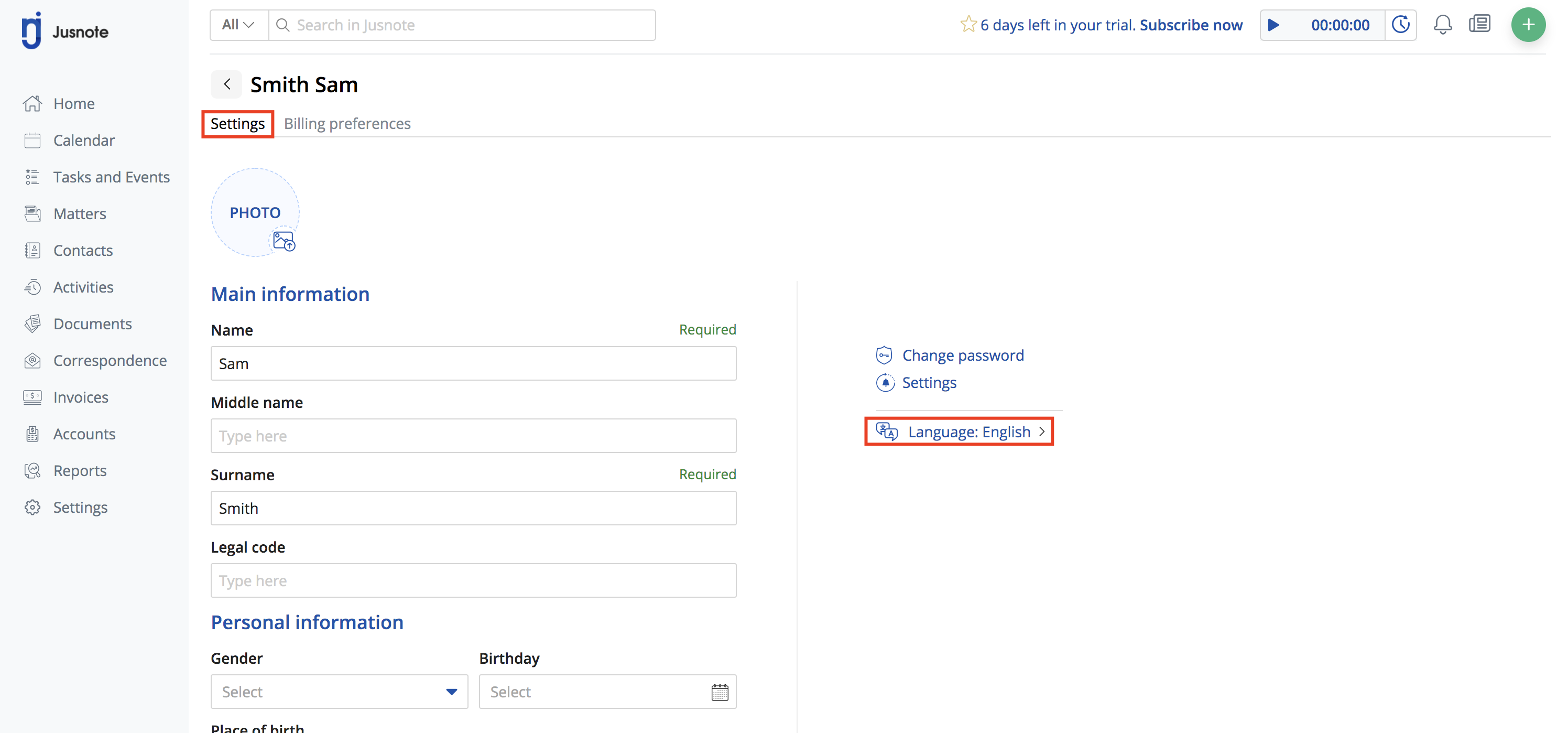Expand the Language: English chevron
The height and width of the screenshot is (733, 1568).
pos(1042,432)
